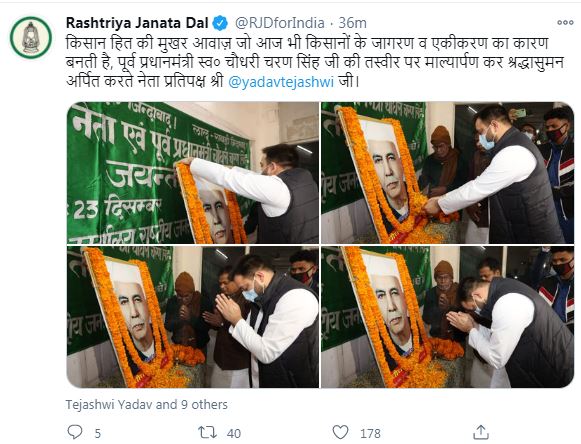Screen dimensions: 581x444
Task: Open "Tejashwi Yadav and 9 others" tagged list
Action: (x=147, y=404)
